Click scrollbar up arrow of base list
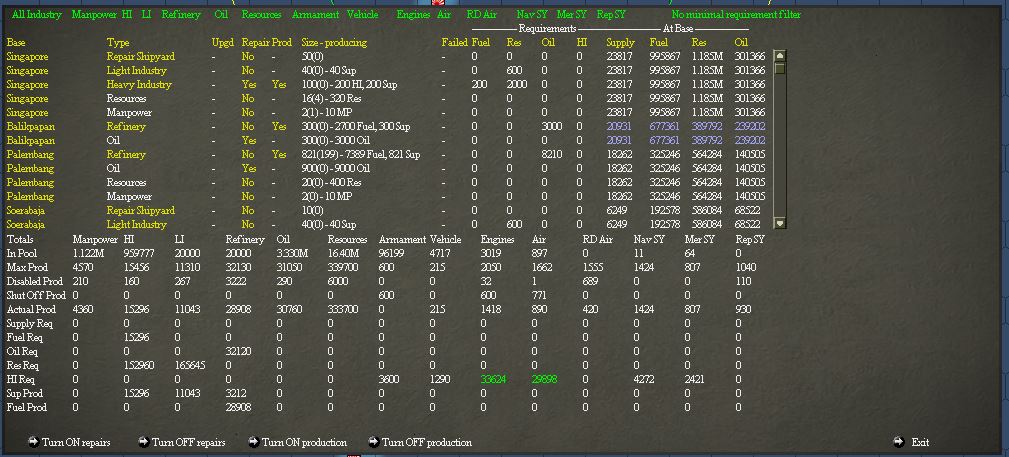Screen dimensions: 1009x457 click(780, 56)
